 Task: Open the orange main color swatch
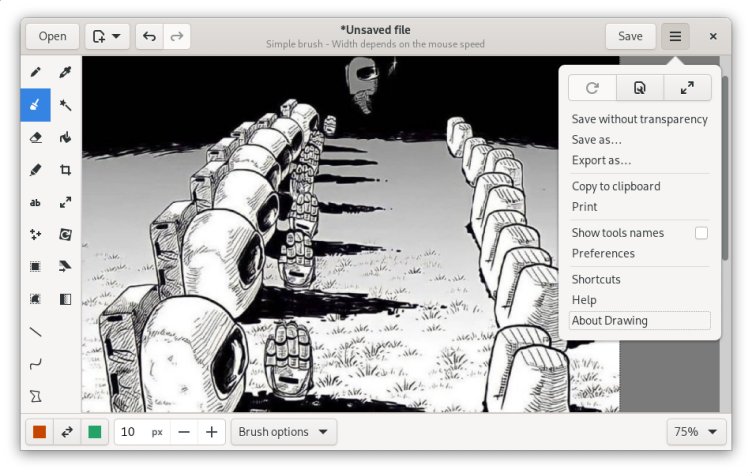point(40,432)
